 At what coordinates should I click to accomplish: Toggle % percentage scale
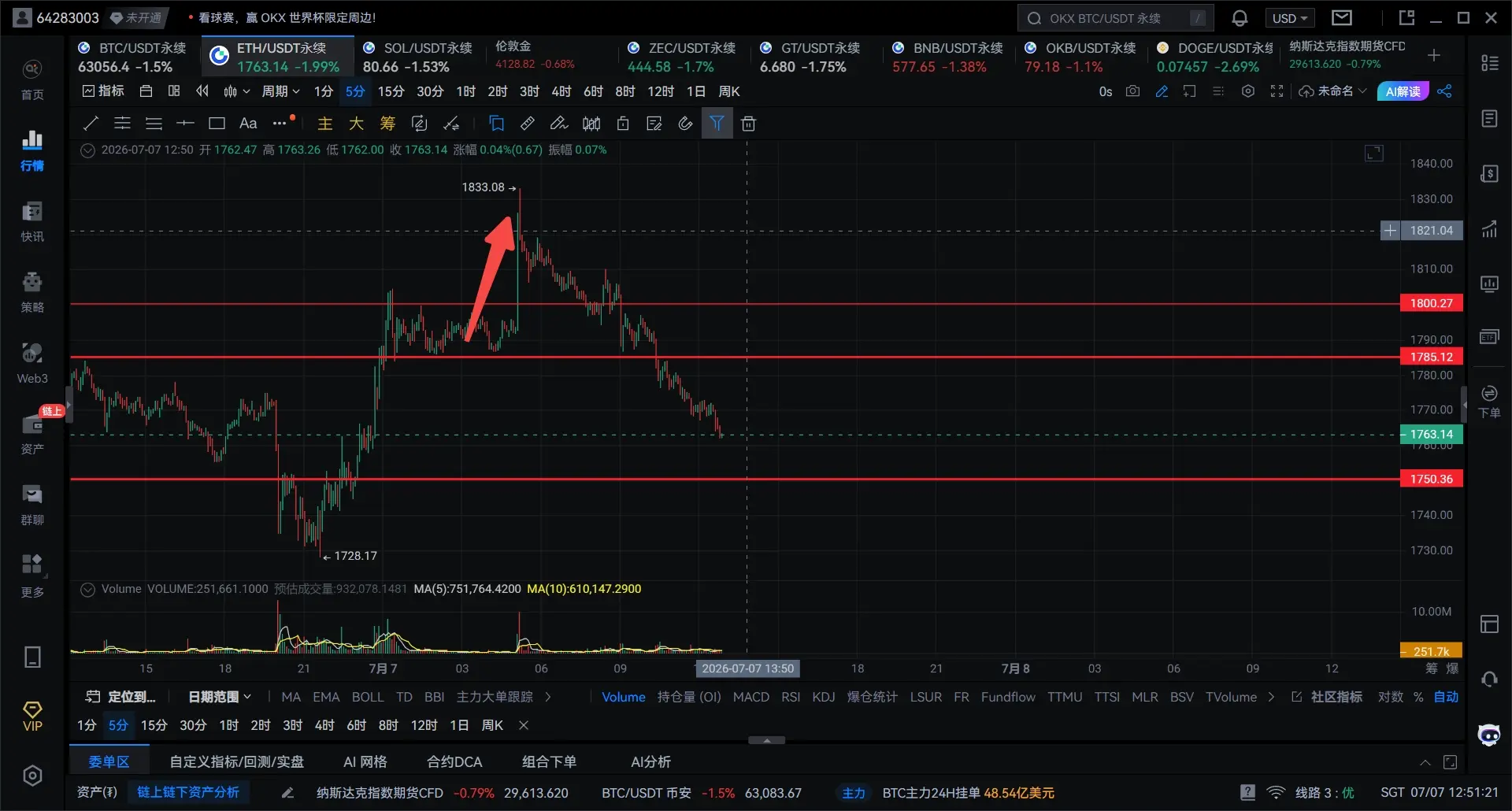[1418, 697]
